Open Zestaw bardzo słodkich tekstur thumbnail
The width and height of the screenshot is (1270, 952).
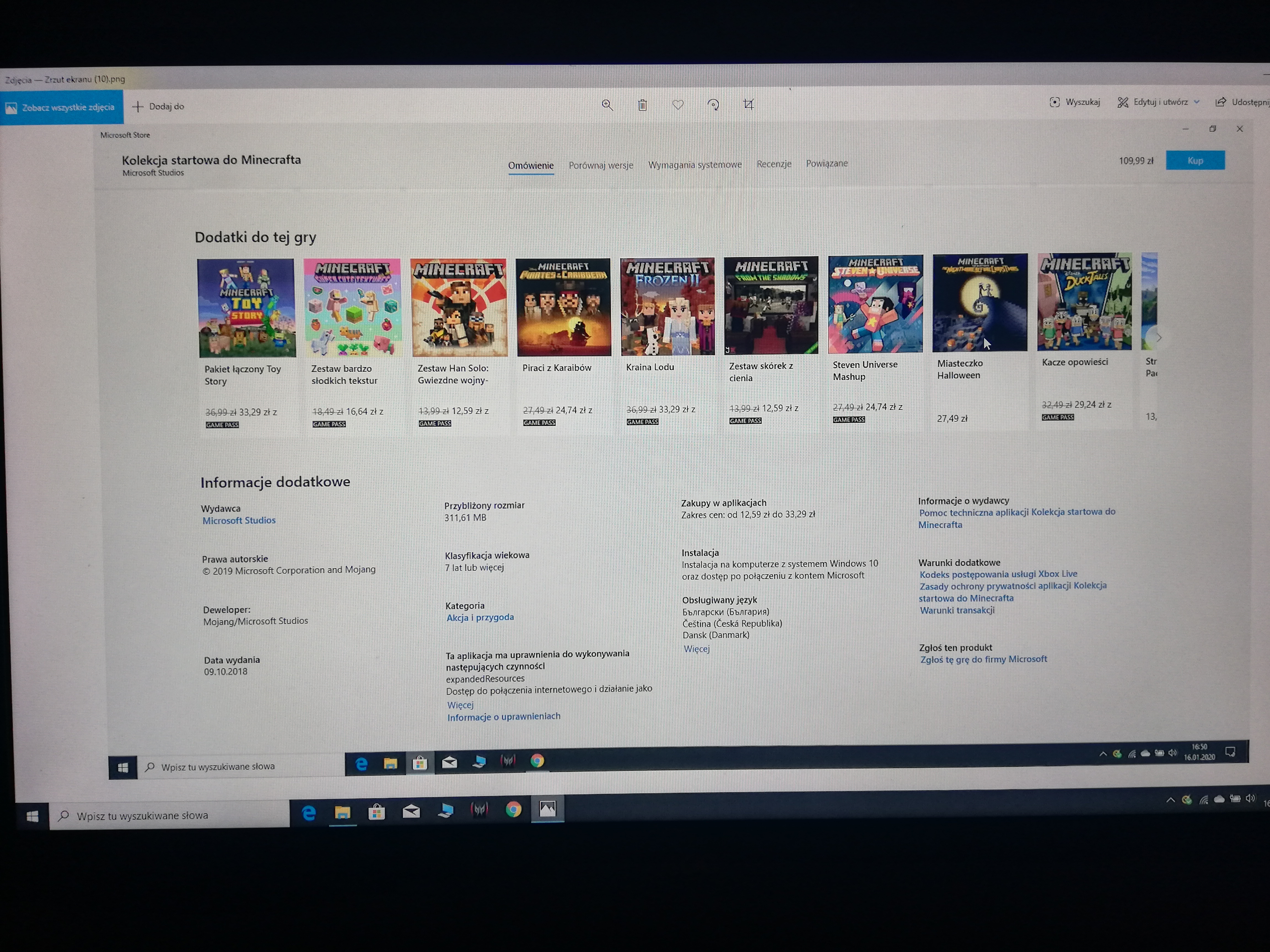click(353, 307)
